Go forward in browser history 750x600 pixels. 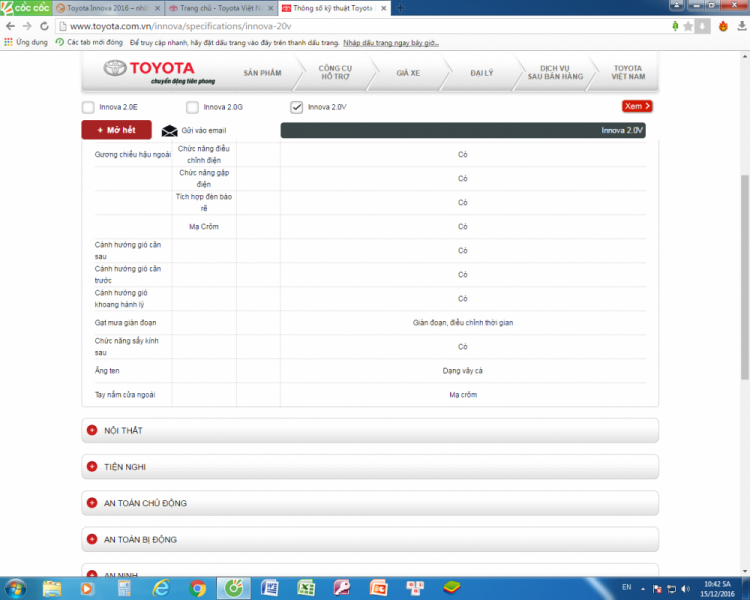[27, 26]
